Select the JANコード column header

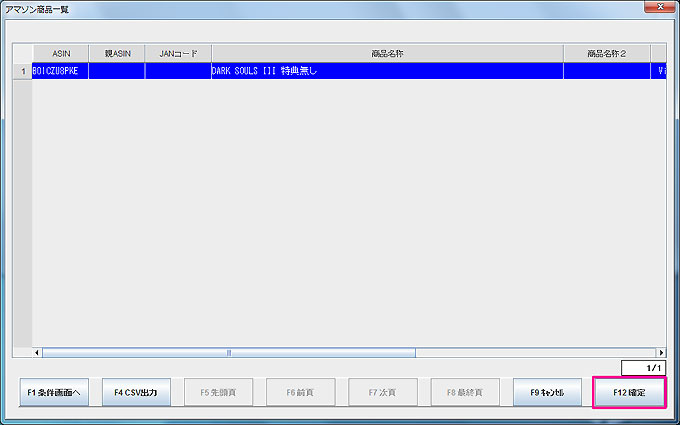[x=178, y=54]
